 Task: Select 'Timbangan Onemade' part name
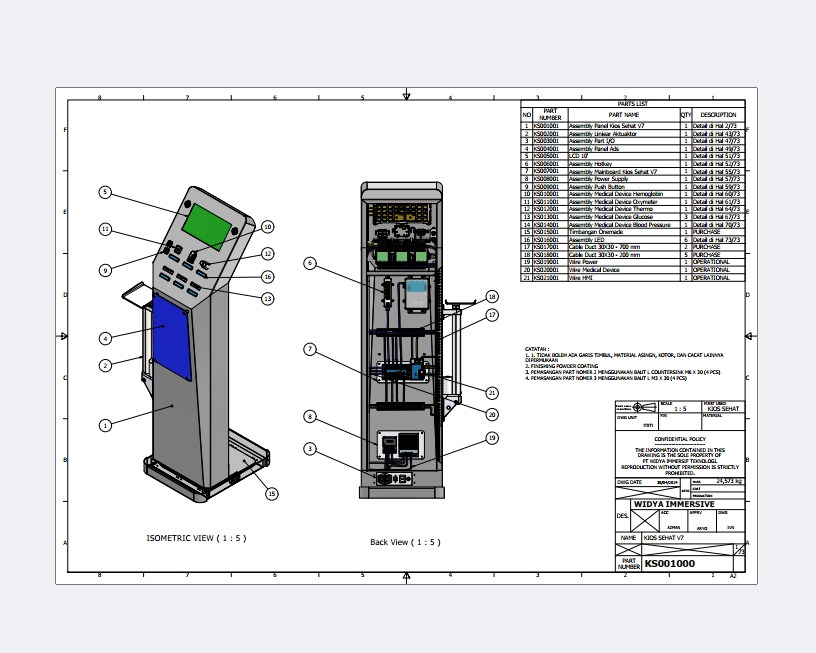click(596, 232)
